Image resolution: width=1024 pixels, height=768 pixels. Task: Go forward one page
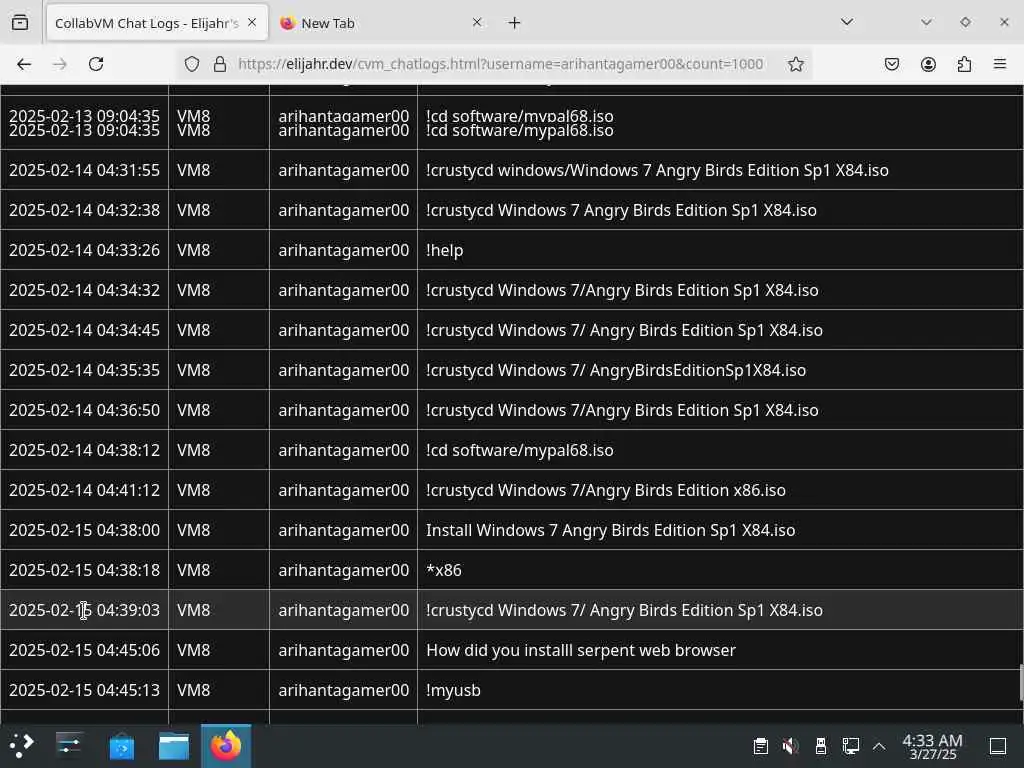(x=59, y=64)
